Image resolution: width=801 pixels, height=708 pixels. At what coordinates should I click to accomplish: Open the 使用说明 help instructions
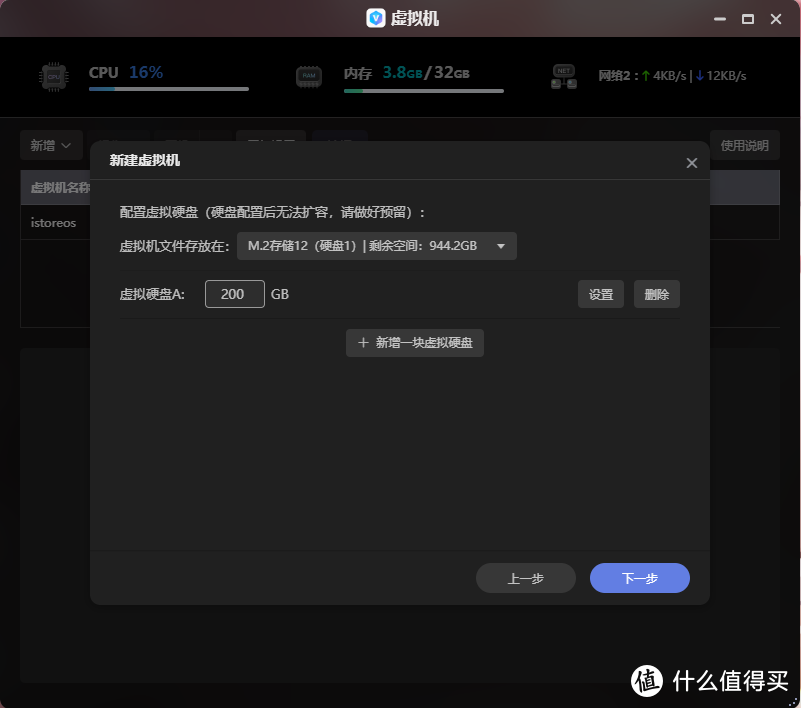point(744,144)
